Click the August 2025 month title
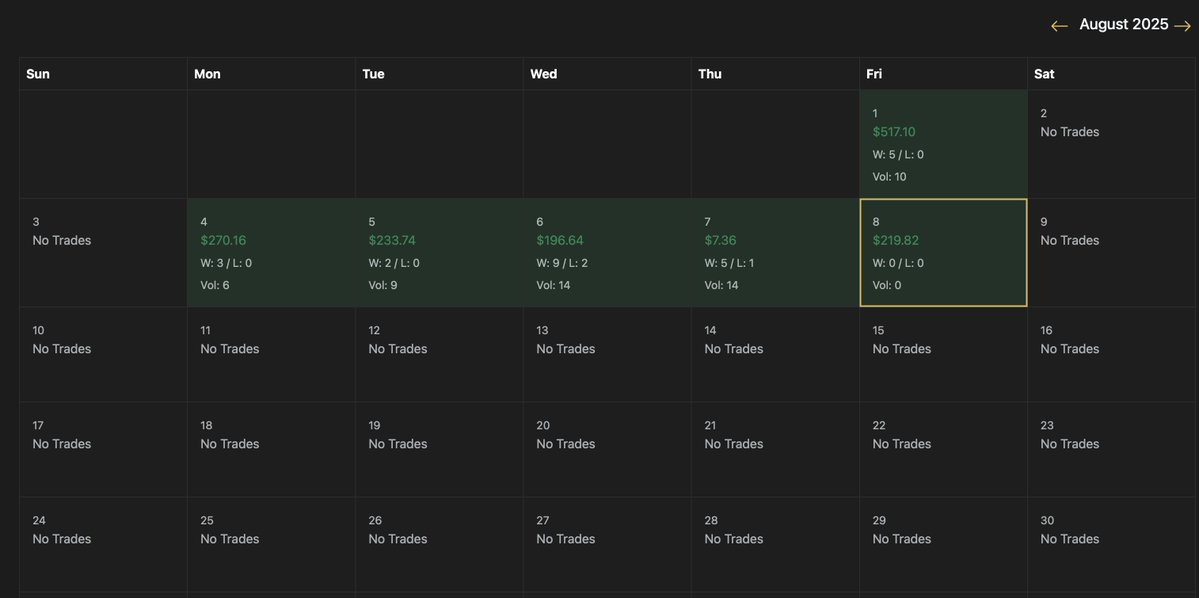This screenshot has width=1199, height=598. [1123, 22]
